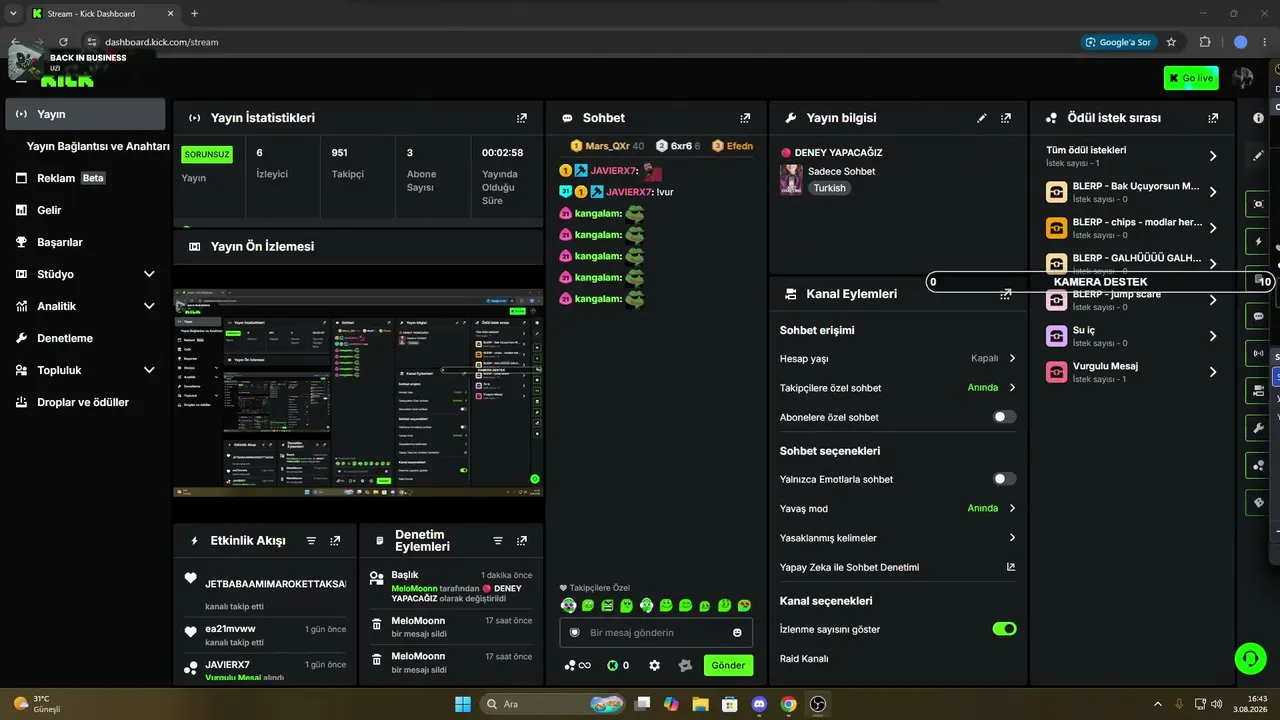Click the stream preview thumbnail
The image size is (1280, 720).
tap(358, 393)
